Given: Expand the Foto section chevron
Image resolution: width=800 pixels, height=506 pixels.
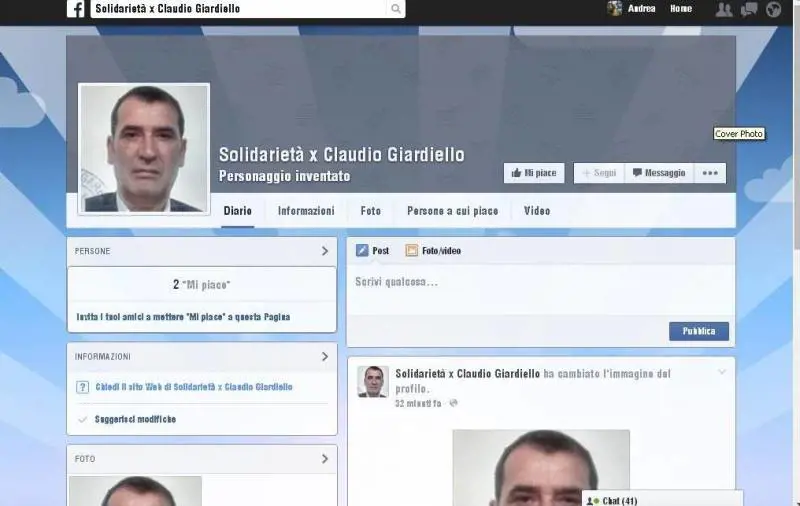Looking at the screenshot, I should coord(325,459).
